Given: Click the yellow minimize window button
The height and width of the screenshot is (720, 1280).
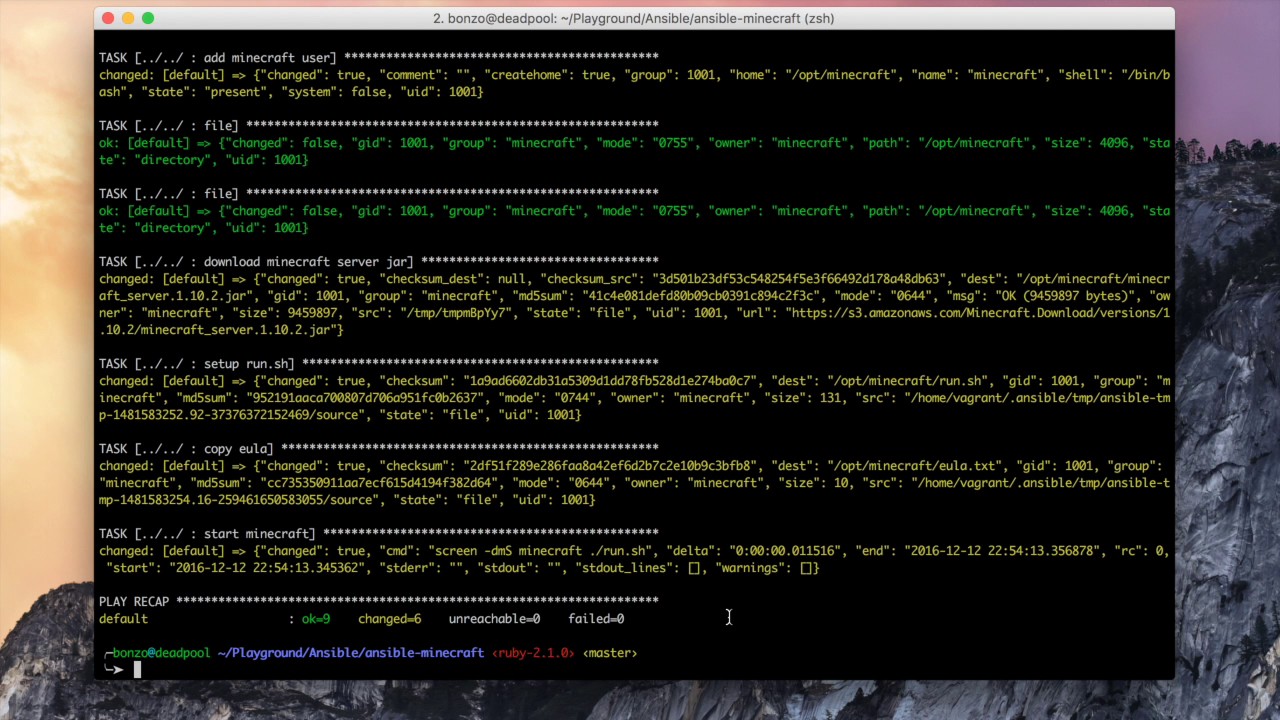Looking at the screenshot, I should click(x=128, y=18).
